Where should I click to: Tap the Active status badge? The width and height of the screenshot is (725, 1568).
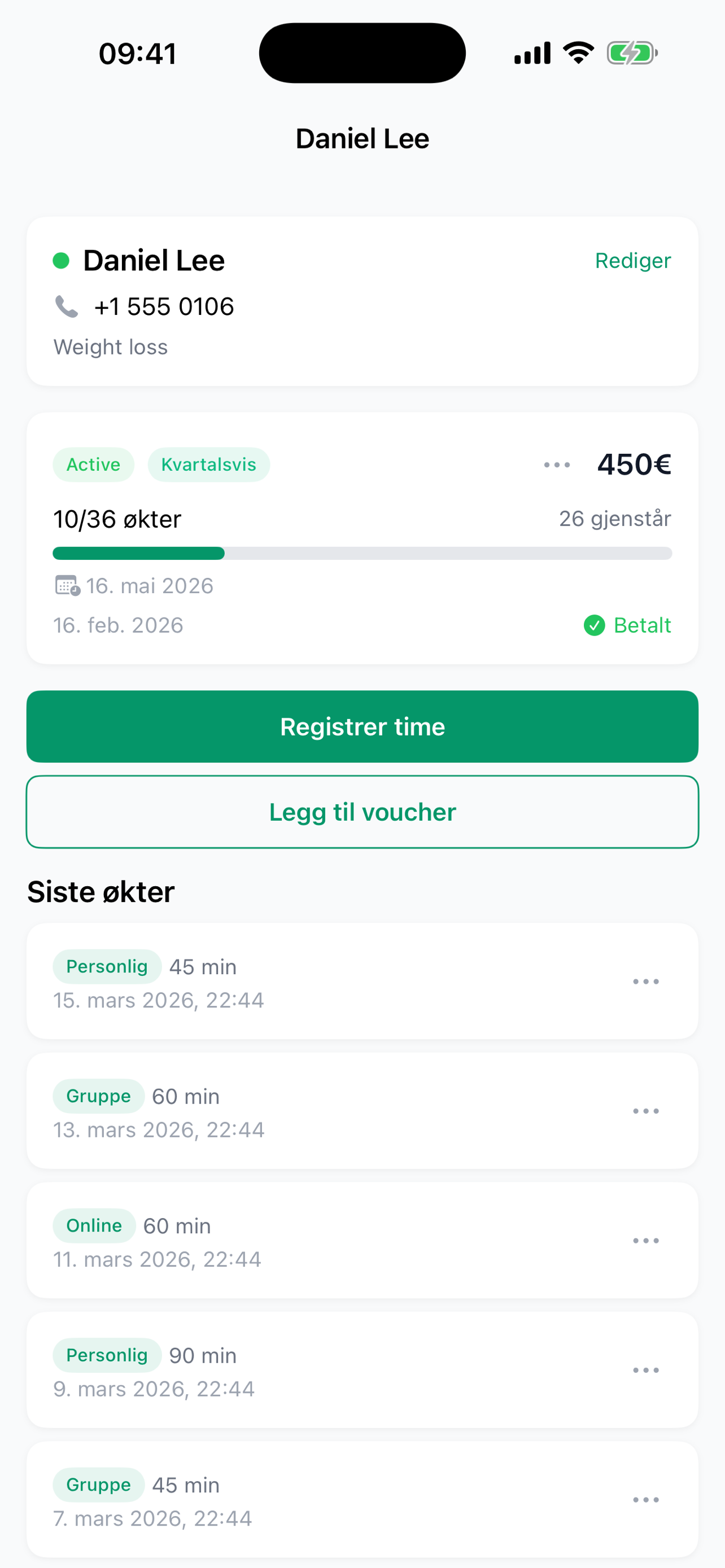tap(93, 465)
